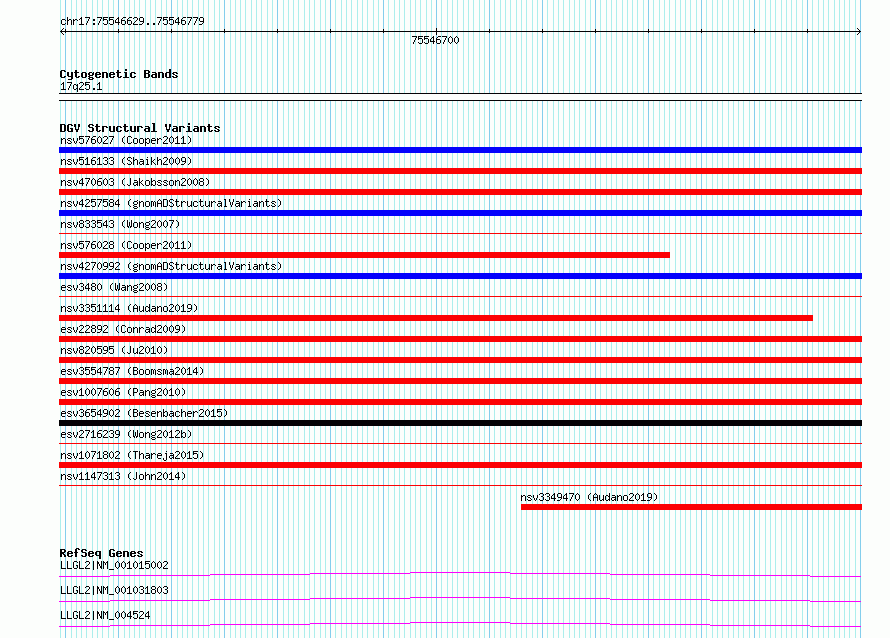890x638 pixels.
Task: Open the esv3654902 (Besenbacher2015) label
Action: click(x=144, y=413)
